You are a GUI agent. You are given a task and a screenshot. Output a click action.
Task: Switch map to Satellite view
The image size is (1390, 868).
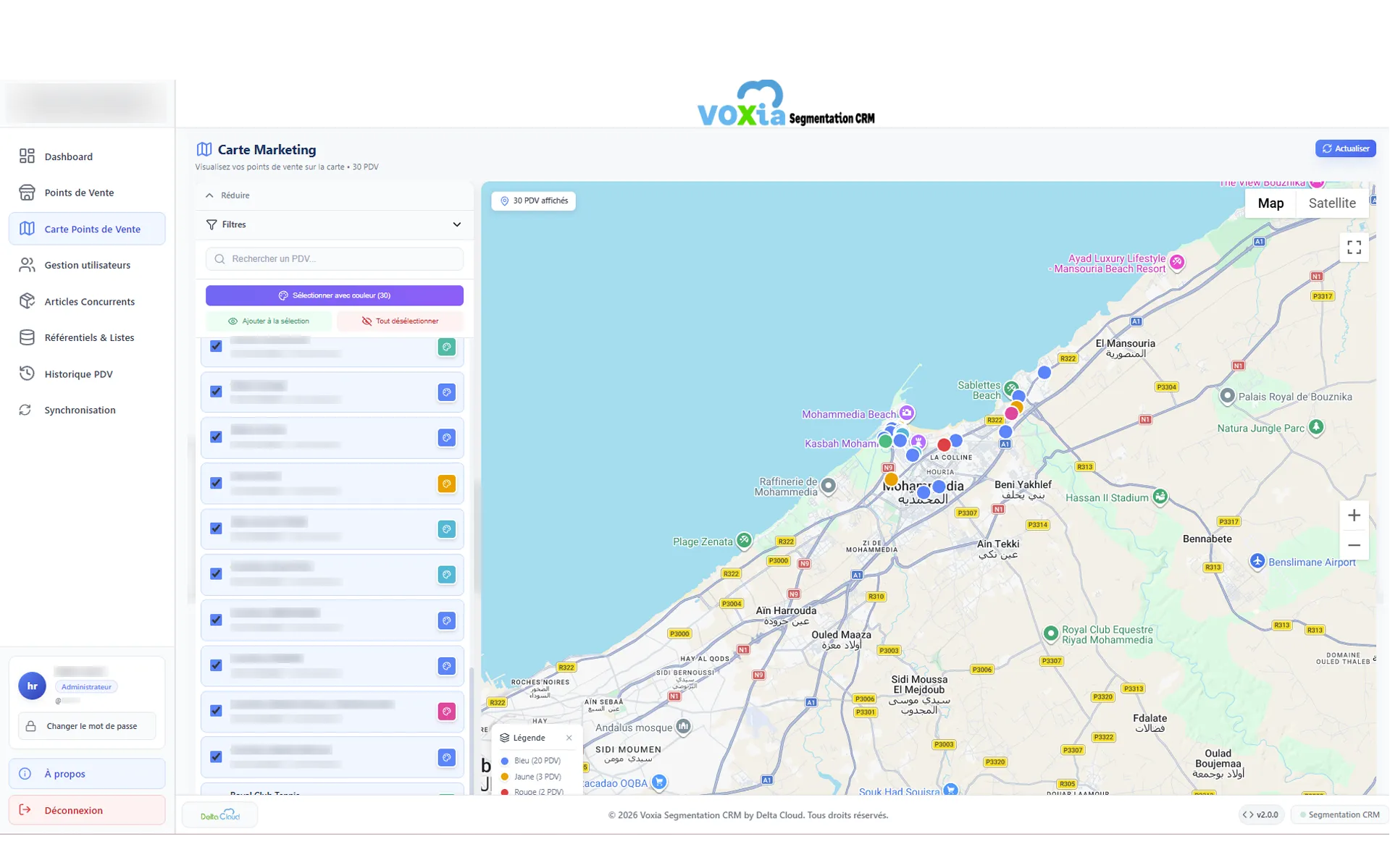1331,203
